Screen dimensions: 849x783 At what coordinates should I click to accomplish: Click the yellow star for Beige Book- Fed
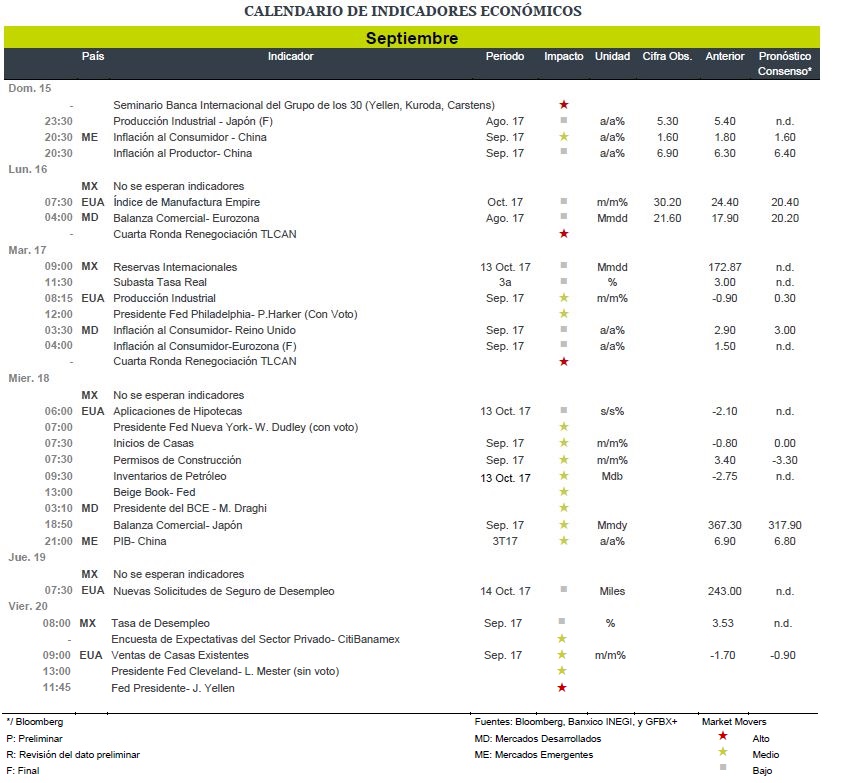coord(564,491)
